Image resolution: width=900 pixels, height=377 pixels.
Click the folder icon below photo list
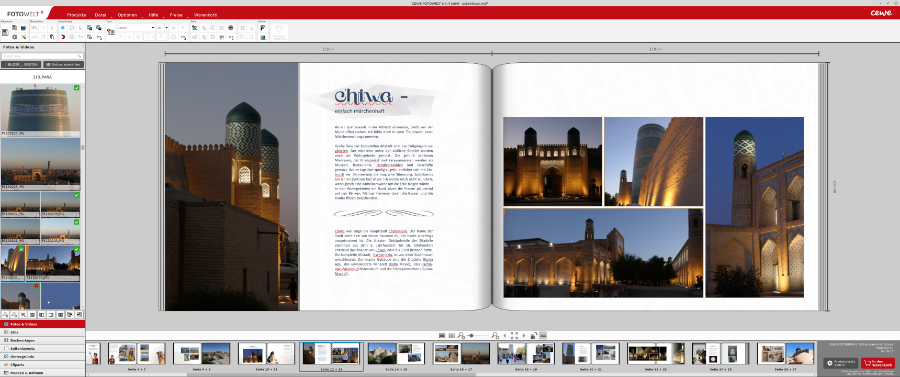pyautogui.click(x=69, y=314)
